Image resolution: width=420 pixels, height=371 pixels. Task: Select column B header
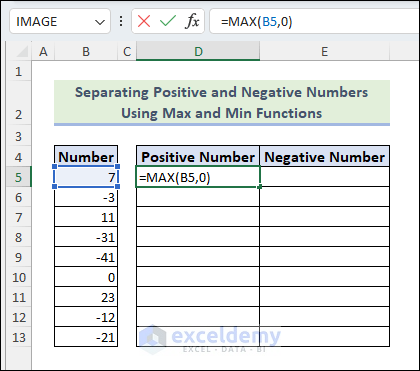86,52
